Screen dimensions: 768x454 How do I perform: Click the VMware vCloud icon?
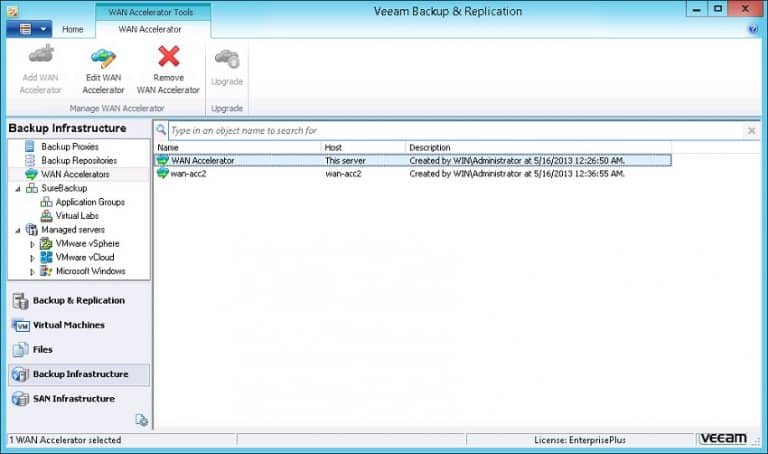coord(46,257)
